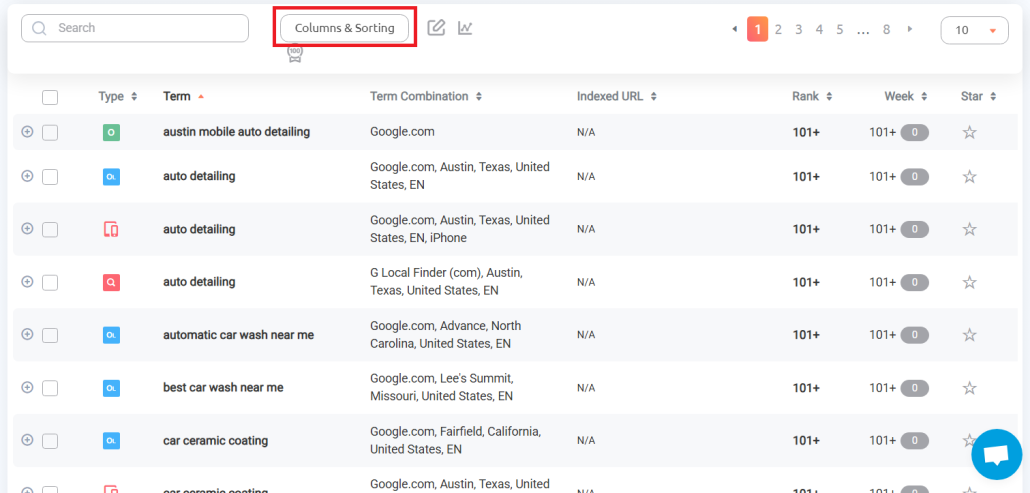Expand the car ceramic coating Fairfield row
The width and height of the screenshot is (1030, 493).
point(27,439)
